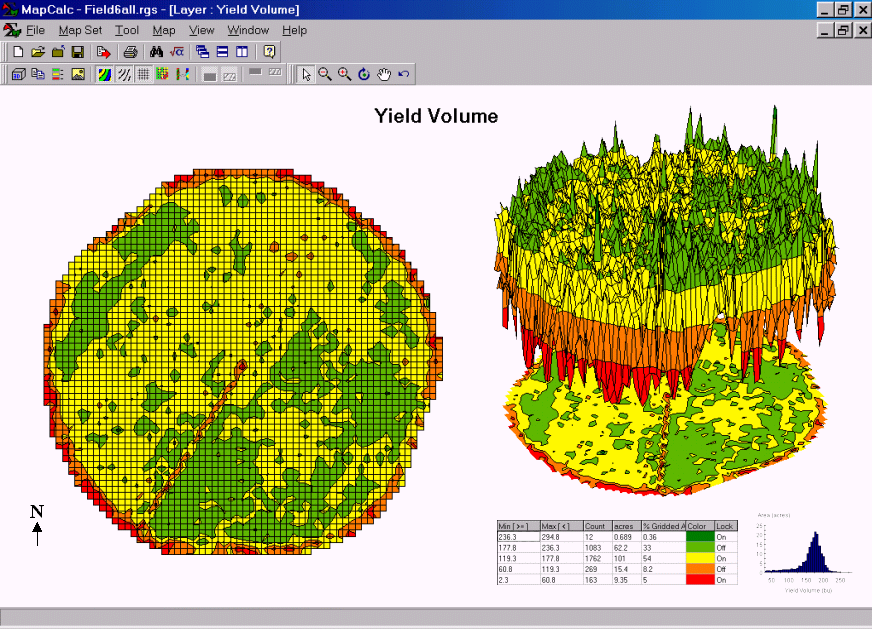Image resolution: width=872 pixels, height=629 pixels.
Task: Select the zoom in magnifier tool
Action: tap(344, 74)
